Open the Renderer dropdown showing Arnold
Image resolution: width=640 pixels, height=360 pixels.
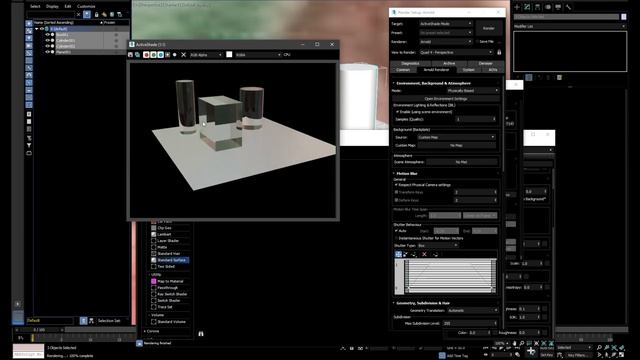click(445, 42)
